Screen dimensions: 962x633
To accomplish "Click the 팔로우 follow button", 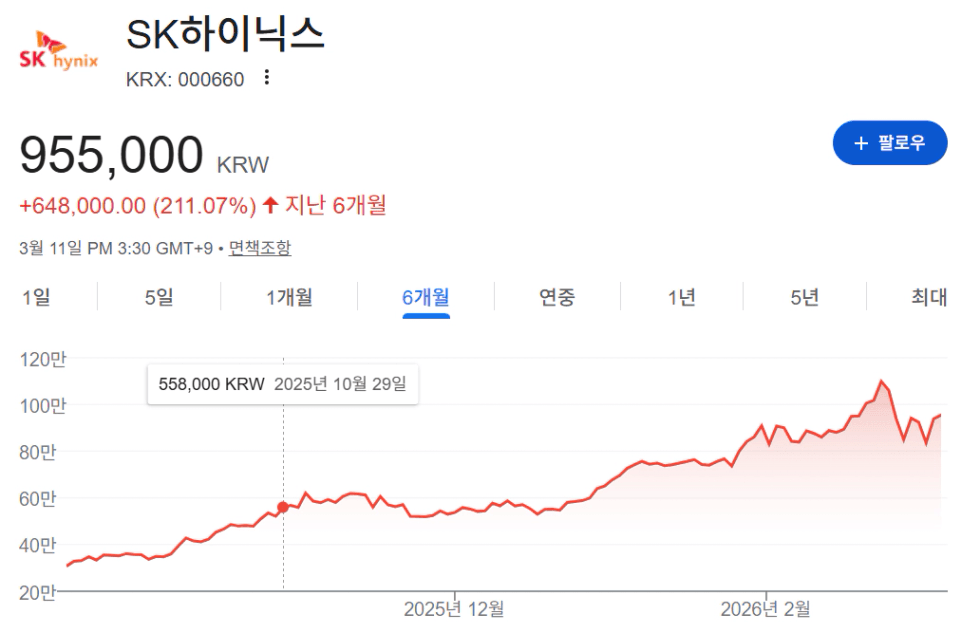I will (x=889, y=143).
